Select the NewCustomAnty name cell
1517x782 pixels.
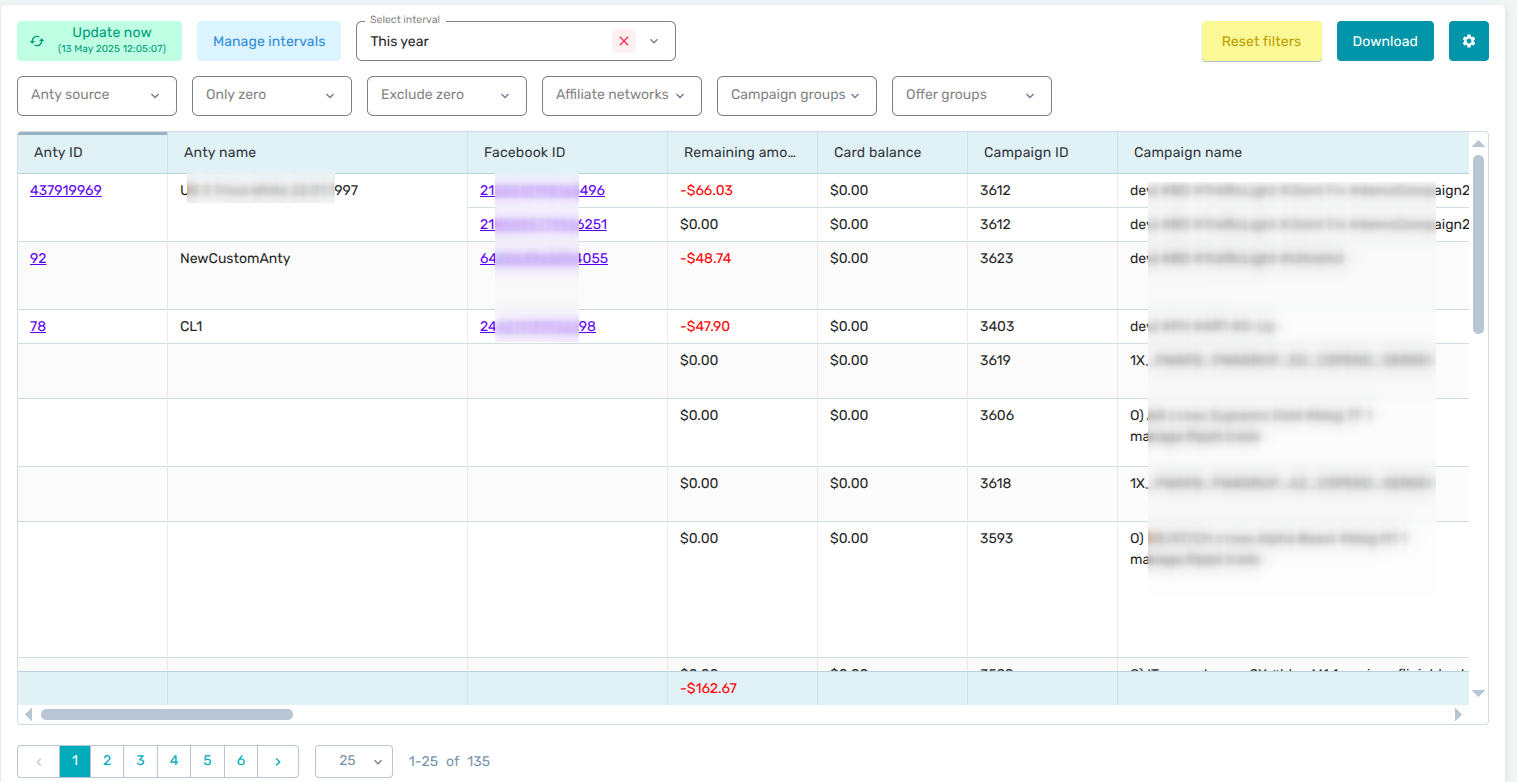[317, 275]
